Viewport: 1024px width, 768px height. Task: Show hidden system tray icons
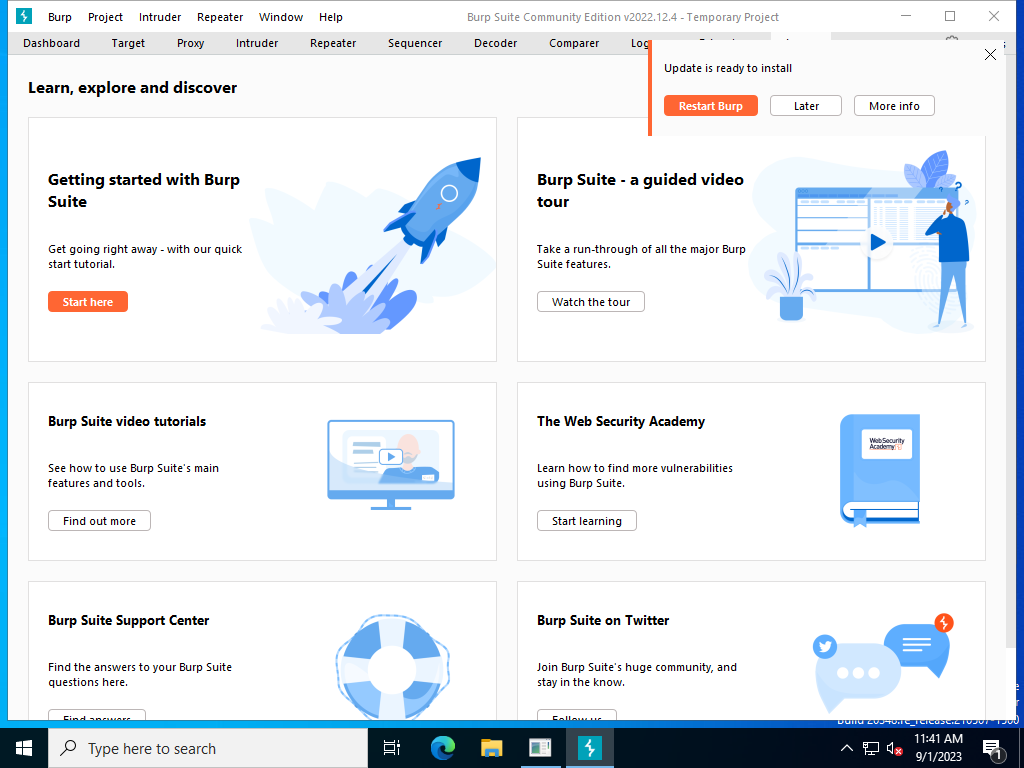point(846,748)
